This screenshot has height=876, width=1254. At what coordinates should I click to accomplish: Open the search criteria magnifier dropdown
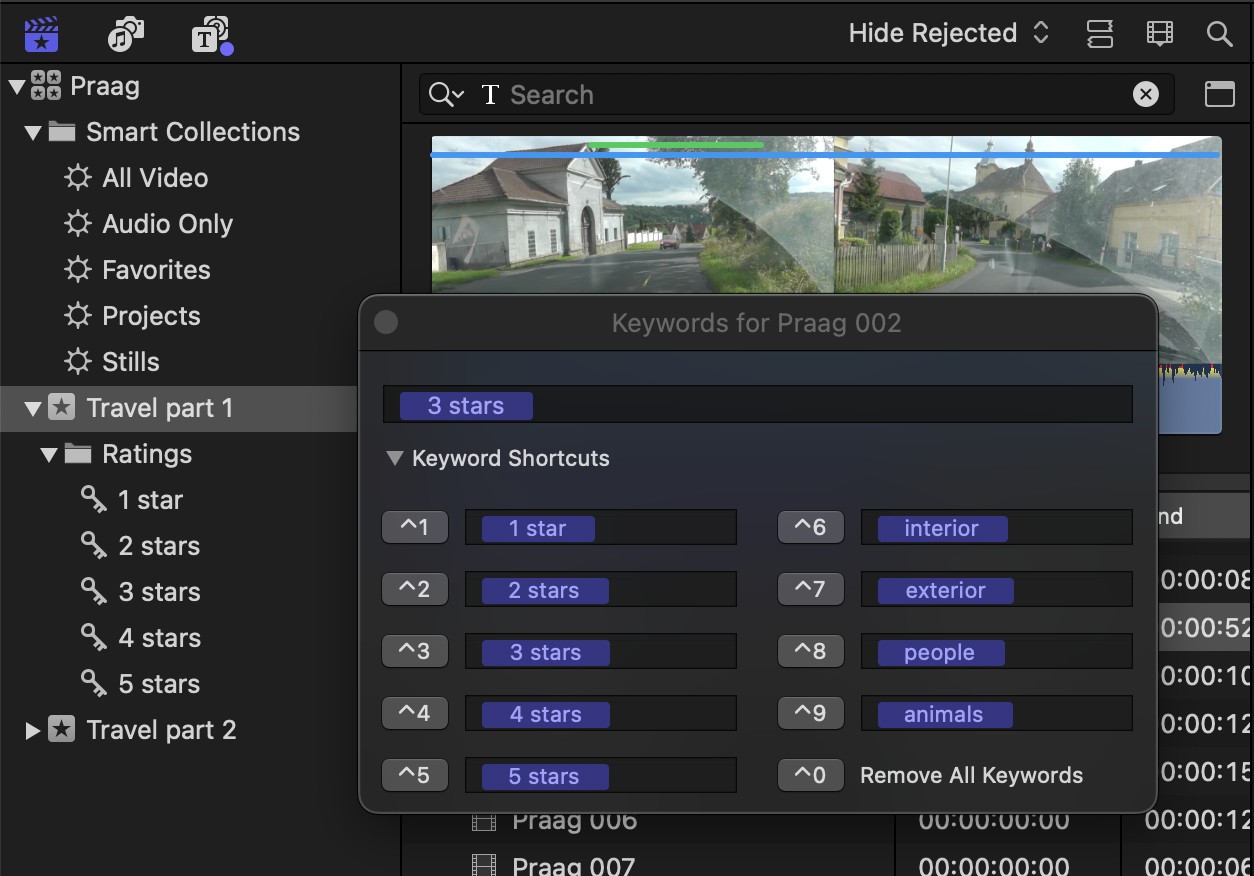446,95
